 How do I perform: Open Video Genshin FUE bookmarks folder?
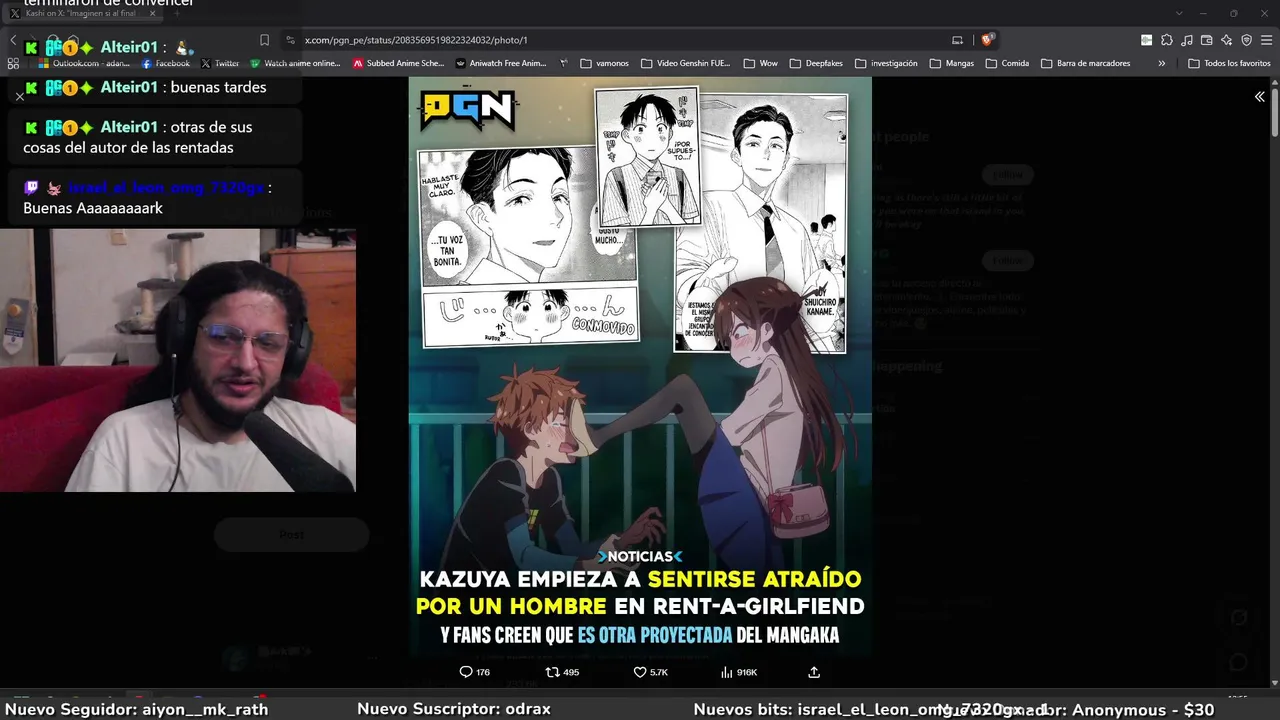point(686,63)
